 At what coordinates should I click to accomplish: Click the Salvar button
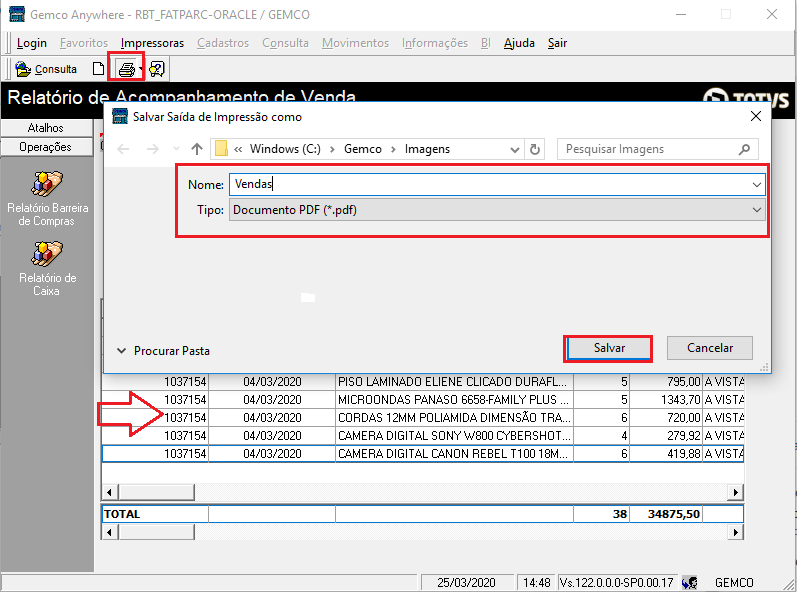(x=609, y=348)
